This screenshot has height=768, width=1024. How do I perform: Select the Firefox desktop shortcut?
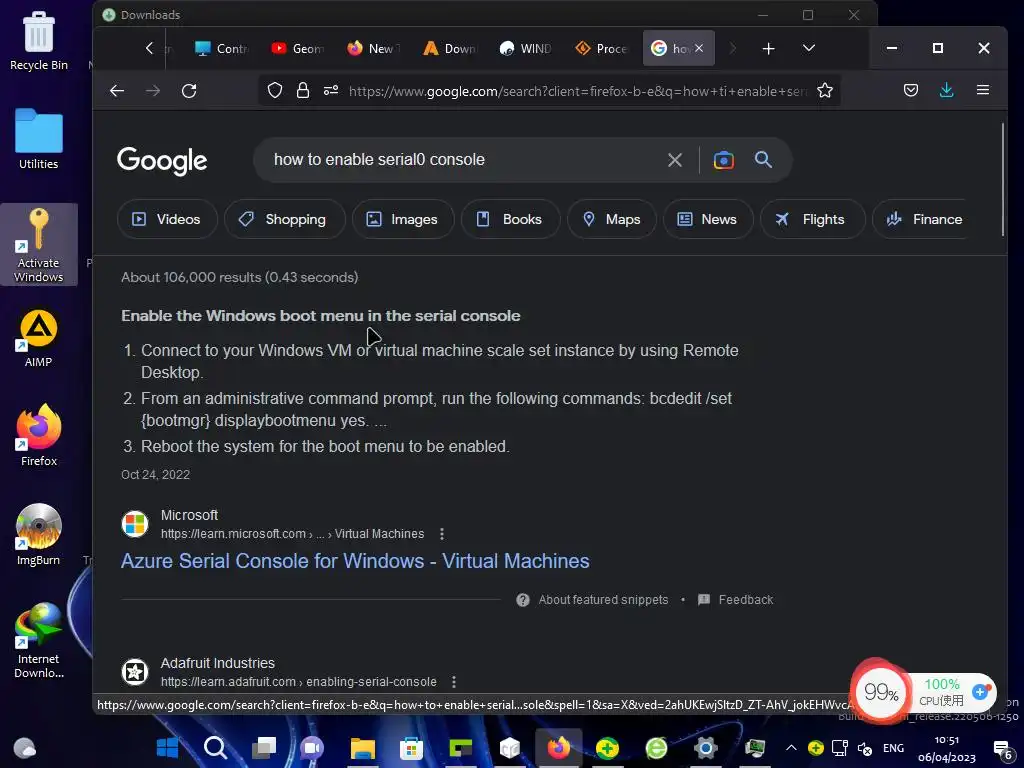pos(39,436)
